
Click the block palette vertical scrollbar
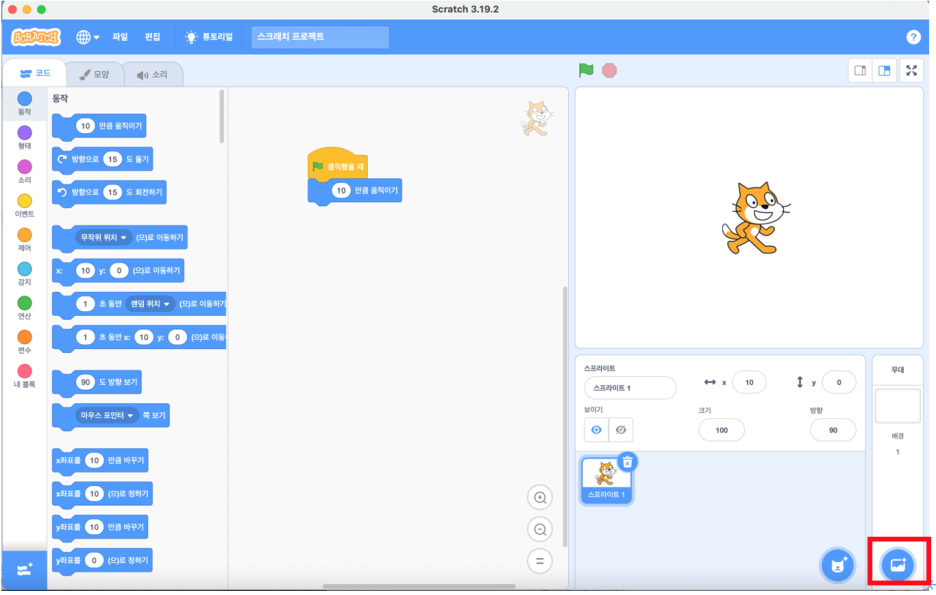pyautogui.click(x=221, y=116)
